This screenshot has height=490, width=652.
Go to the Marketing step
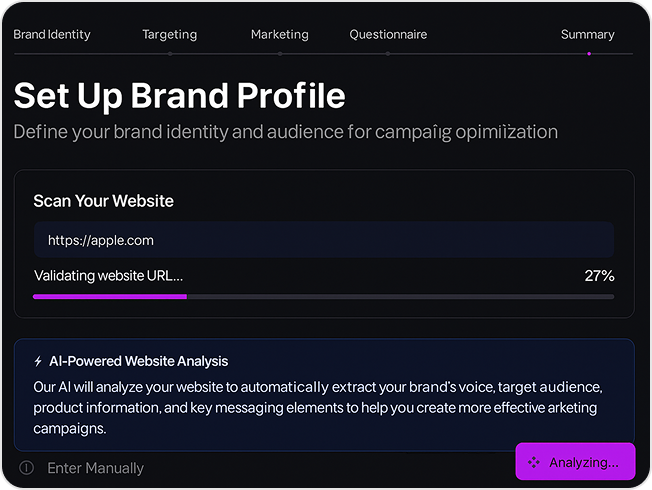tap(280, 35)
